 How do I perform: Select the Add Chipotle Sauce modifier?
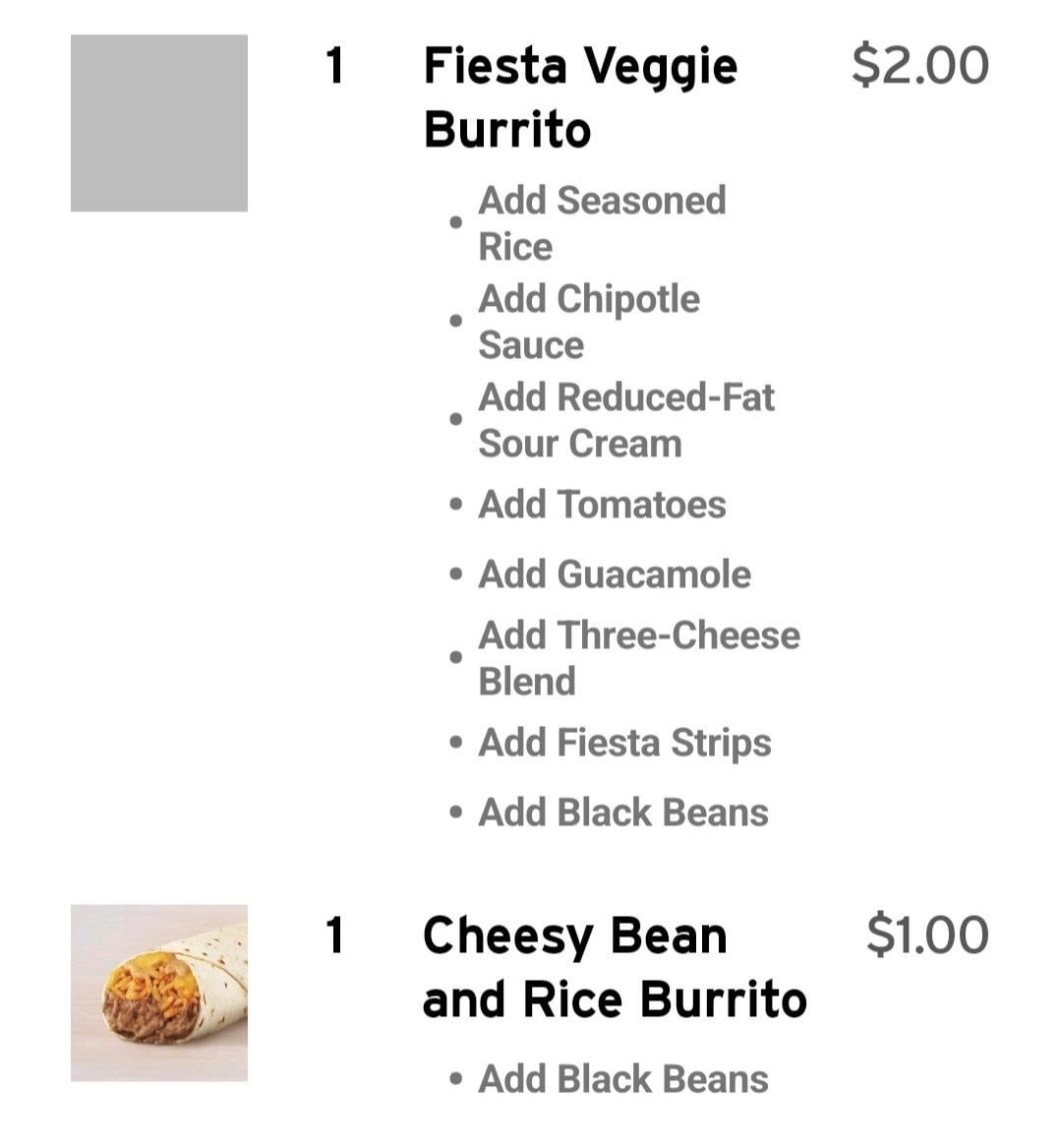(x=589, y=322)
